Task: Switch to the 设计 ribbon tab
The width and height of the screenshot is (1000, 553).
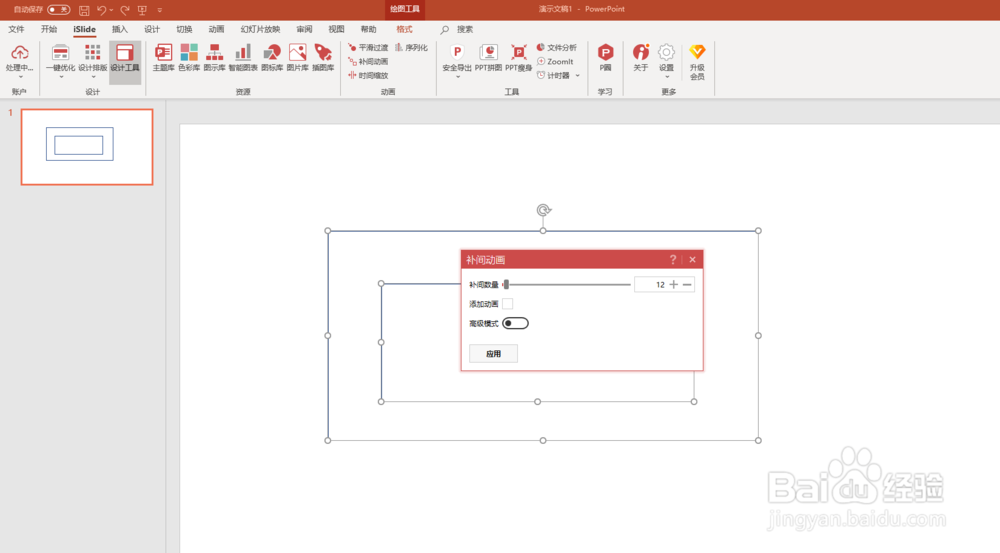Action: point(152,29)
